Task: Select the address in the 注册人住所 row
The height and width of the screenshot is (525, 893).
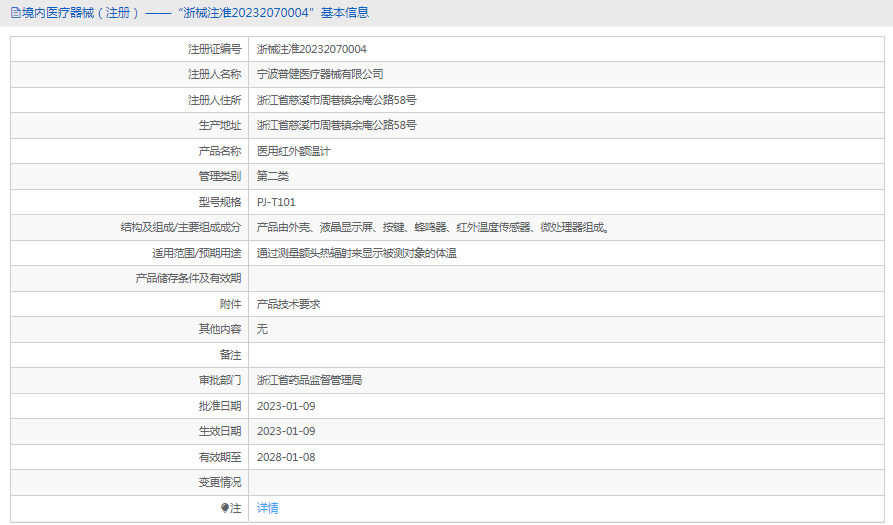Action: (337, 100)
